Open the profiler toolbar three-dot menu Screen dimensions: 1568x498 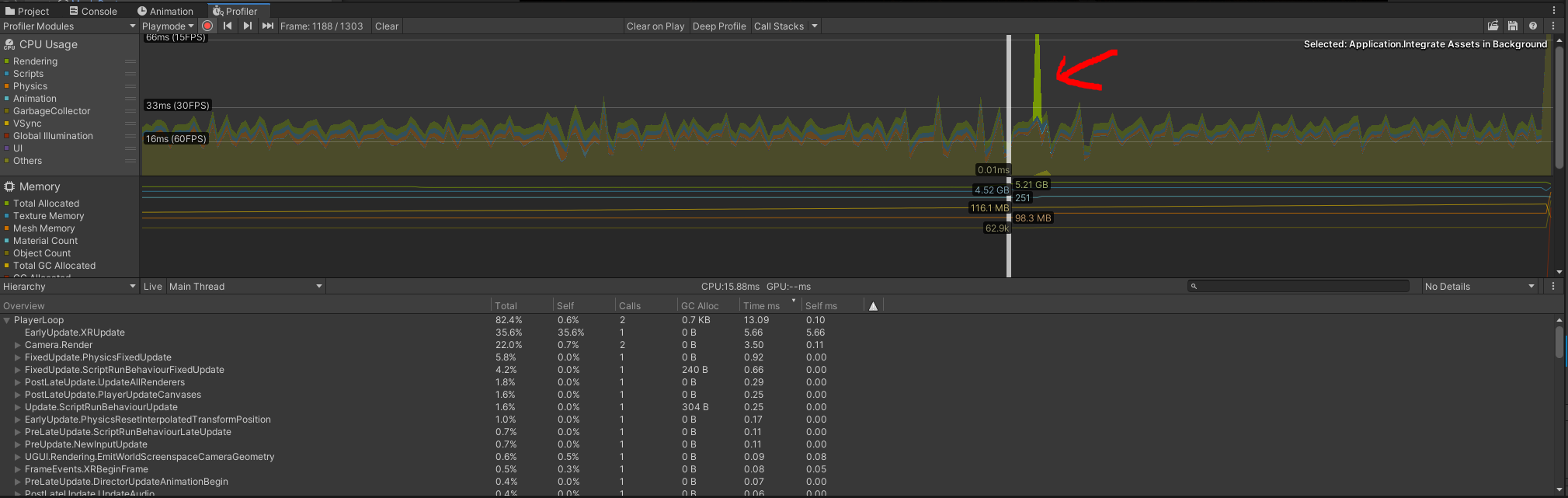point(1553,26)
